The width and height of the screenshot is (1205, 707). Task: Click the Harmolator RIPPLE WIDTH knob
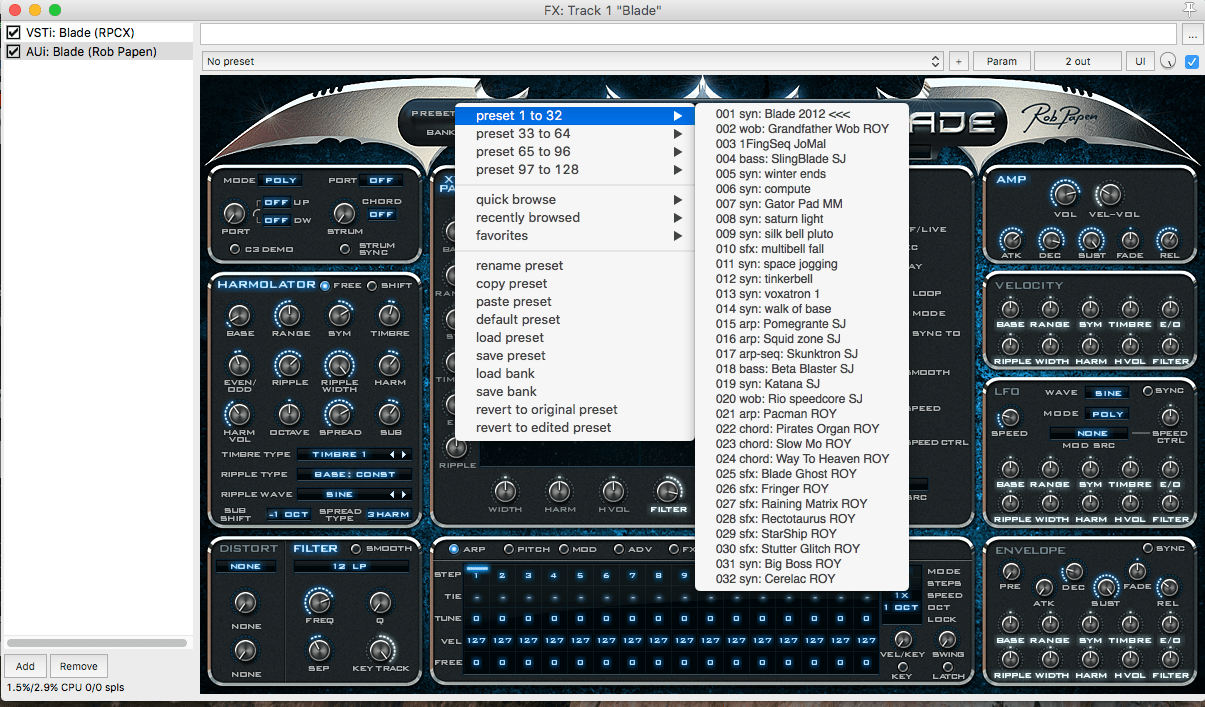click(x=340, y=364)
